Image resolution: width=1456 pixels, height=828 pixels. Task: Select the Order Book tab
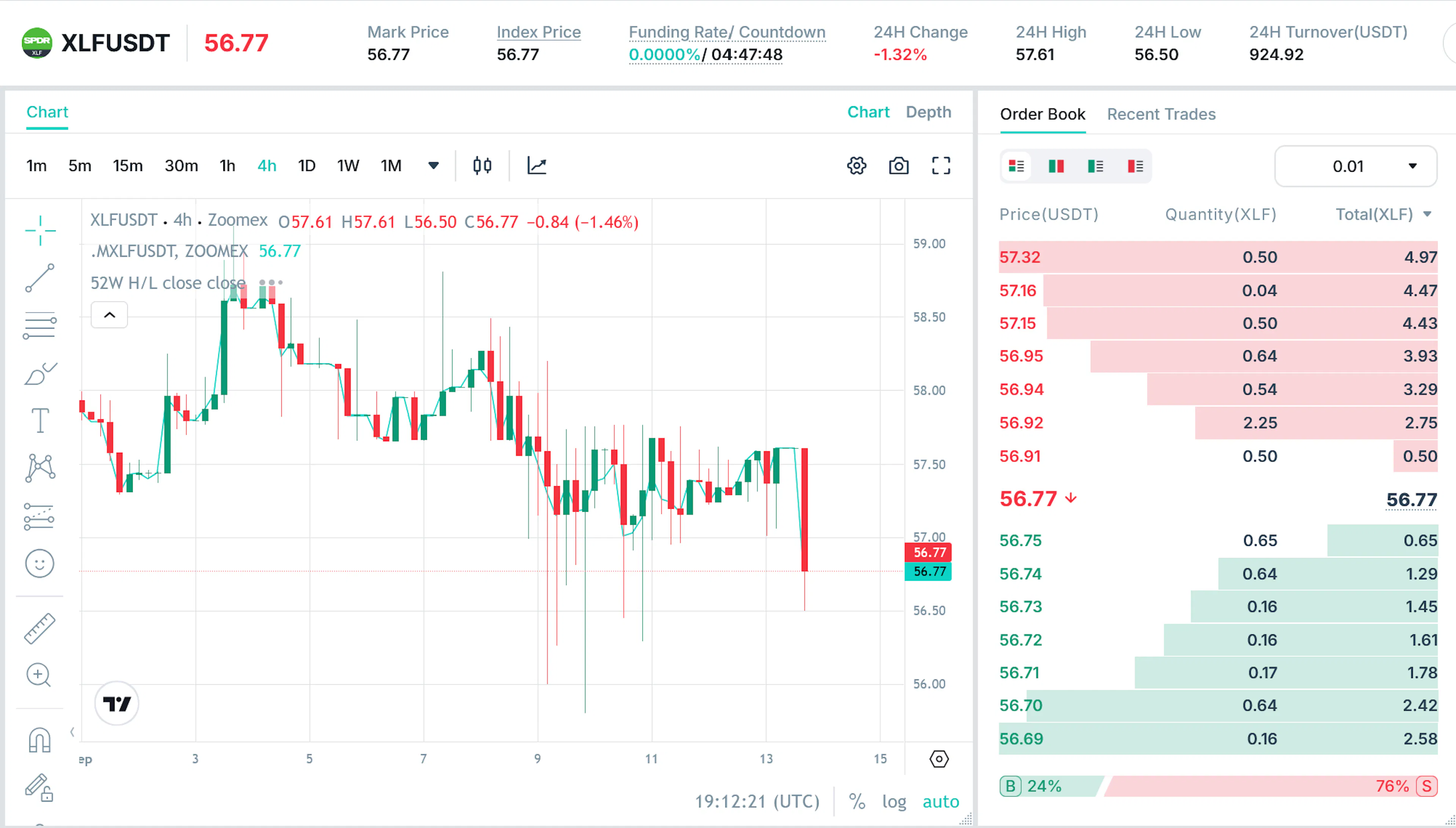[1043, 114]
